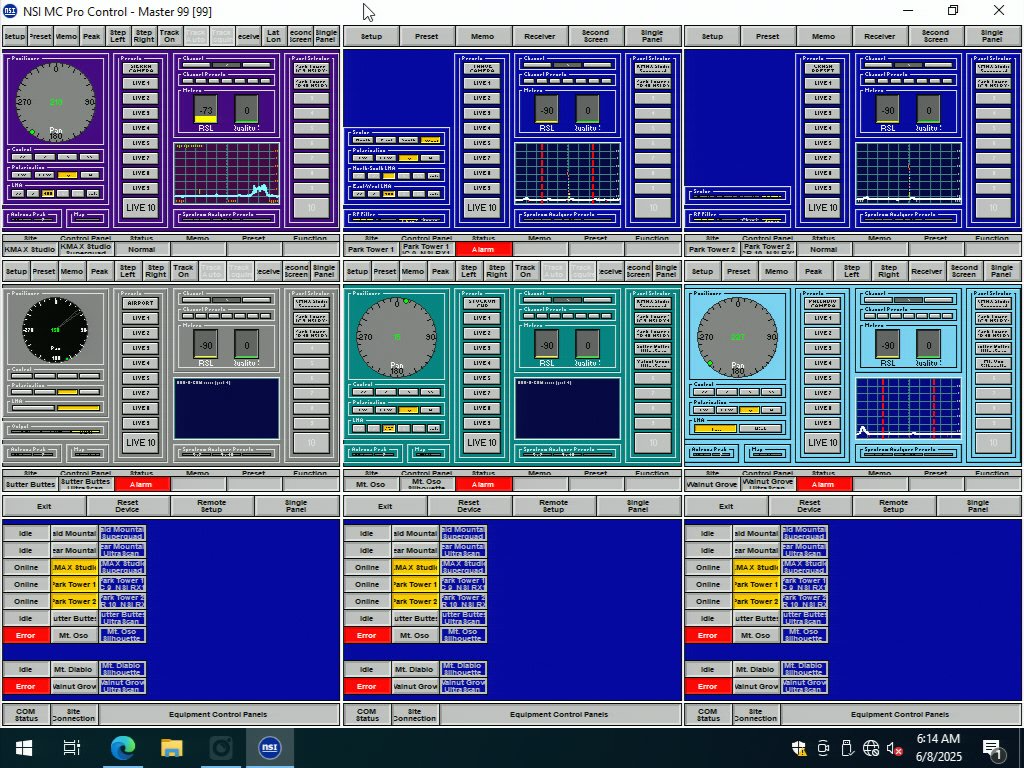Image resolution: width=1024 pixels, height=768 pixels.
Task: Toggle the highlighted polarization button in Mt. Oso panel
Action: pos(407,410)
